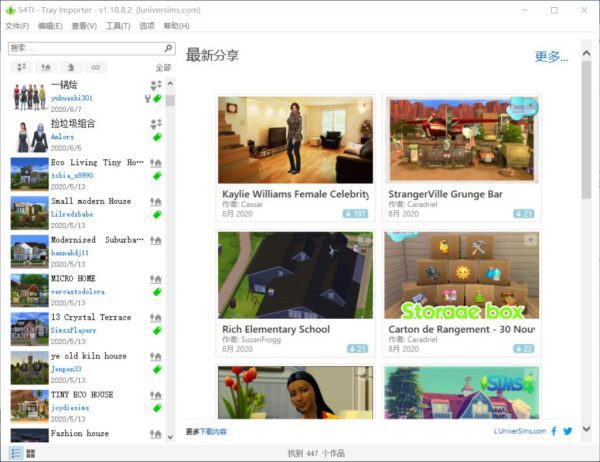Click green tag on ye old kiln house
Screen dimensions: 600x462
(x=157, y=369)
